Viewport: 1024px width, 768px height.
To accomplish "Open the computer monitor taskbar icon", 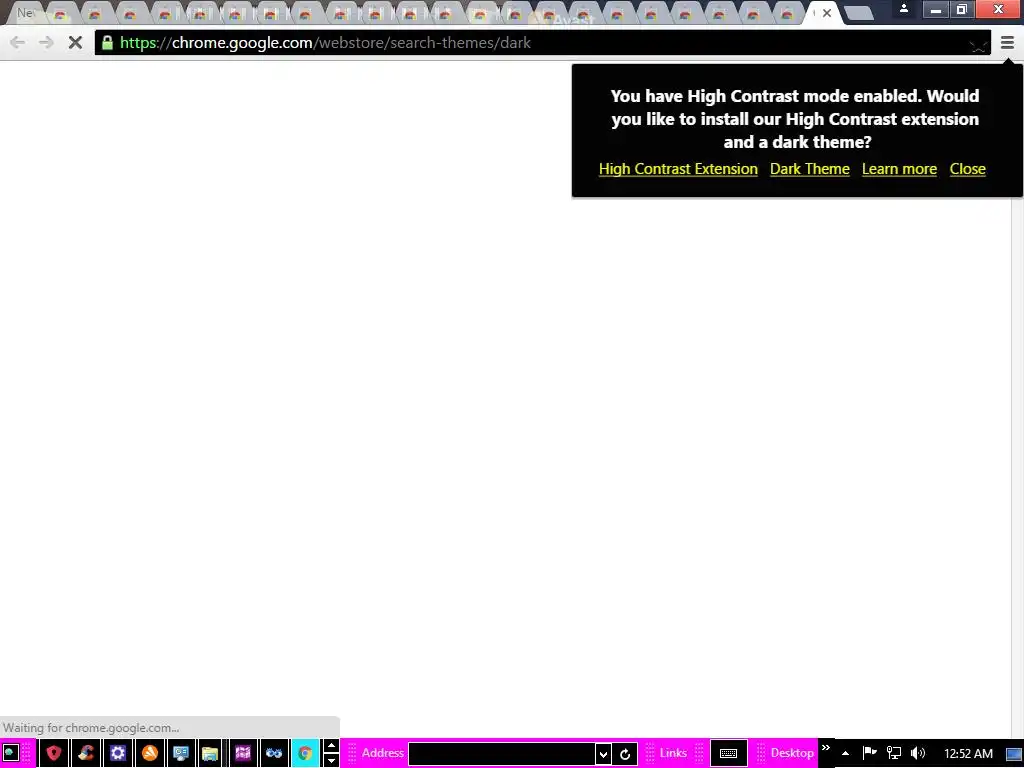I will [181, 753].
